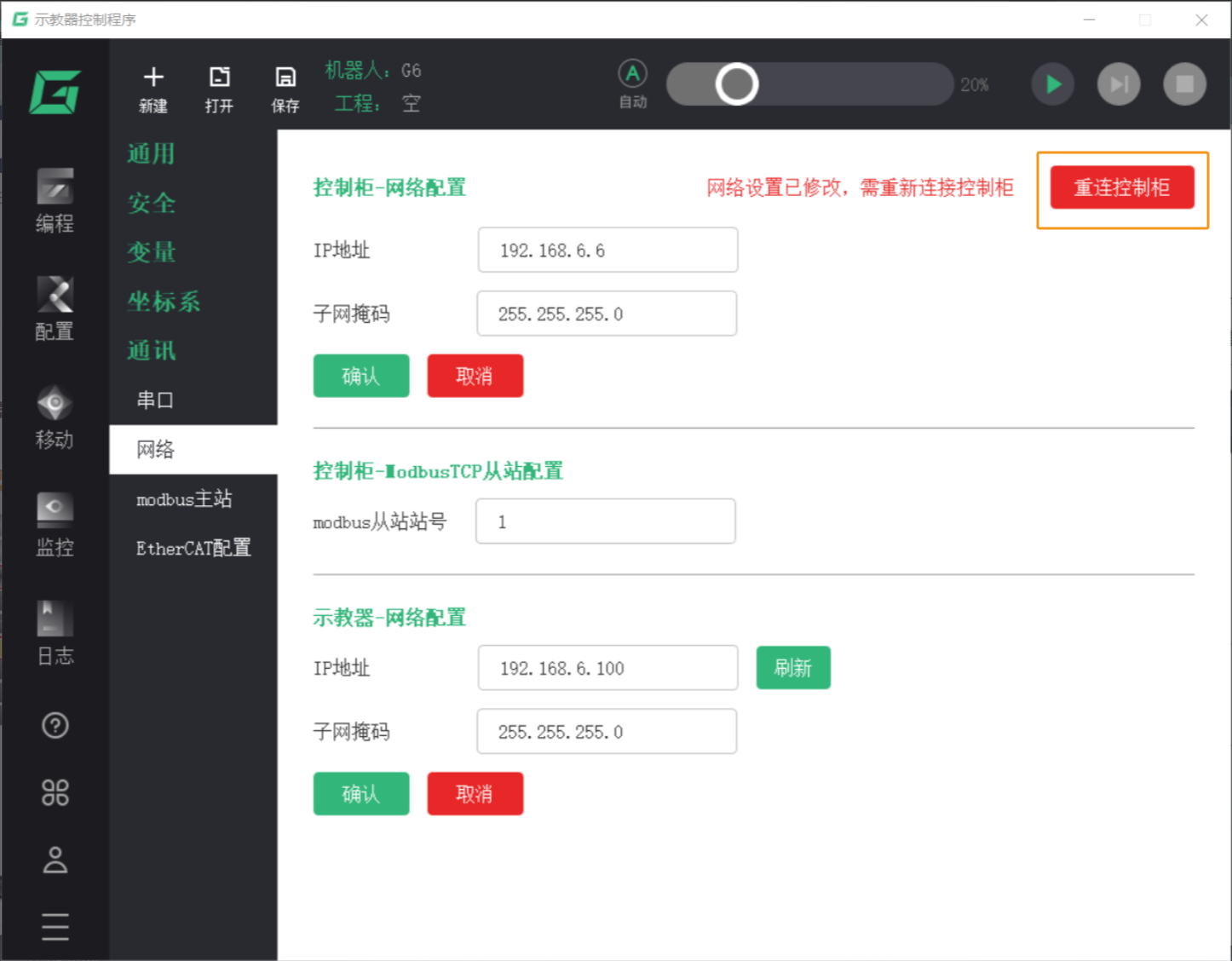Confirm the 示教器 network configuration
Screen dimensions: 1232x961
tap(361, 794)
